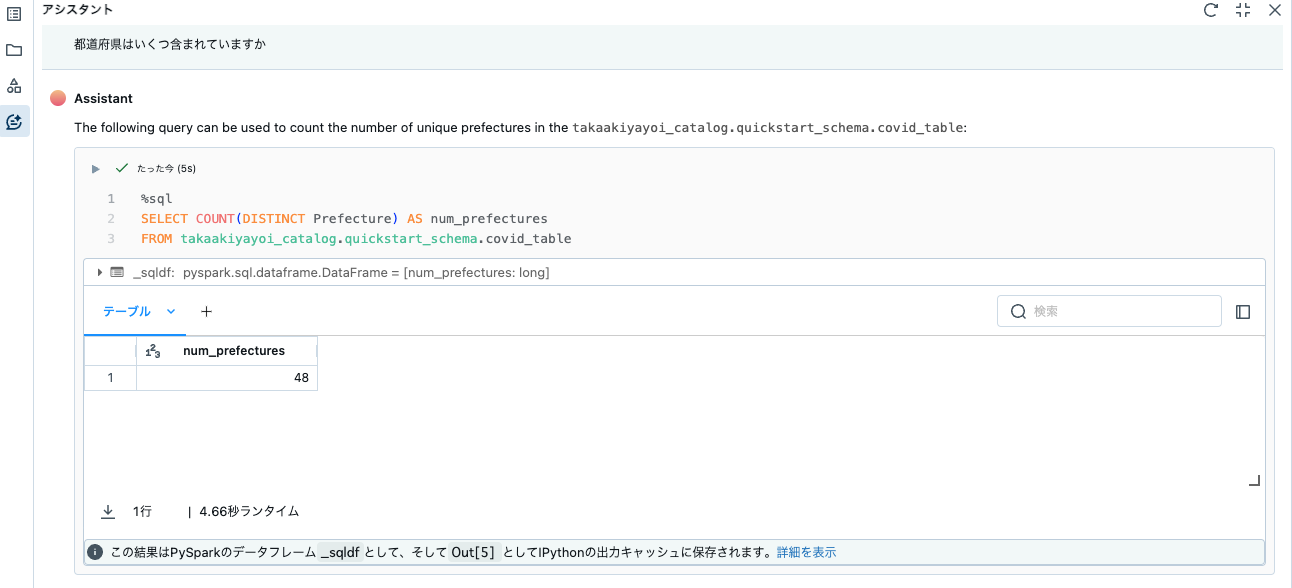Image resolution: width=1292 pixels, height=588 pixels.
Task: Toggle the Assistant sidebar icon
Action: pyautogui.click(x=14, y=122)
